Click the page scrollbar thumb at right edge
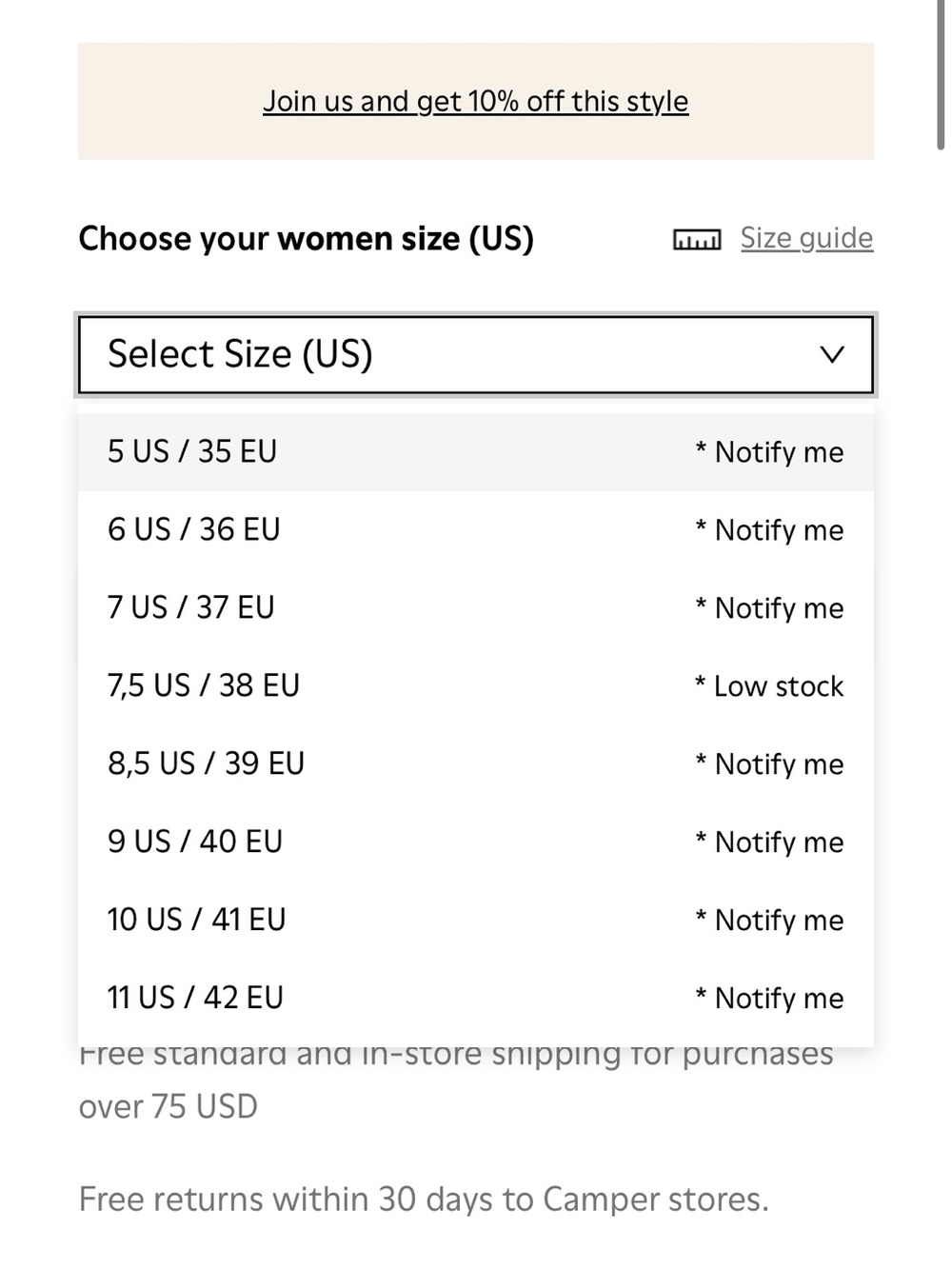Image resolution: width=952 pixels, height=1269 pixels. coord(941,76)
